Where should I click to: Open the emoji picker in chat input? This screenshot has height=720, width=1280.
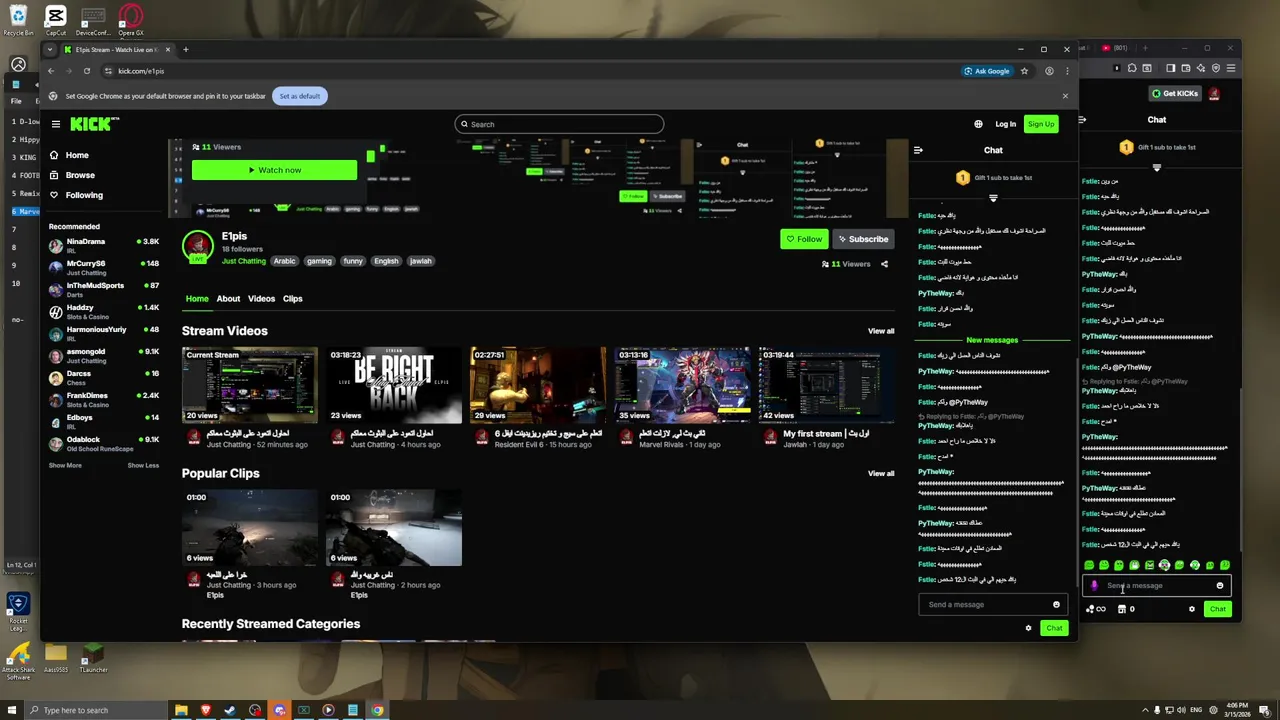1056,604
